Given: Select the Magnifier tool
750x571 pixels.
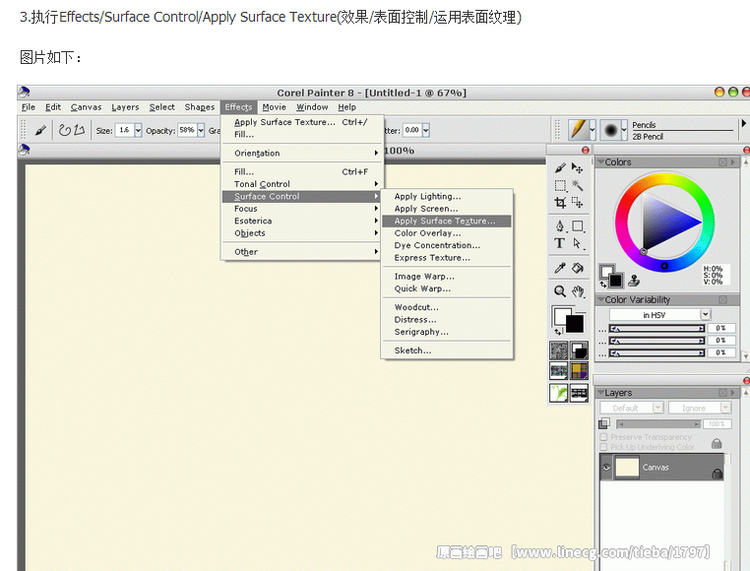Looking at the screenshot, I should click(560, 291).
